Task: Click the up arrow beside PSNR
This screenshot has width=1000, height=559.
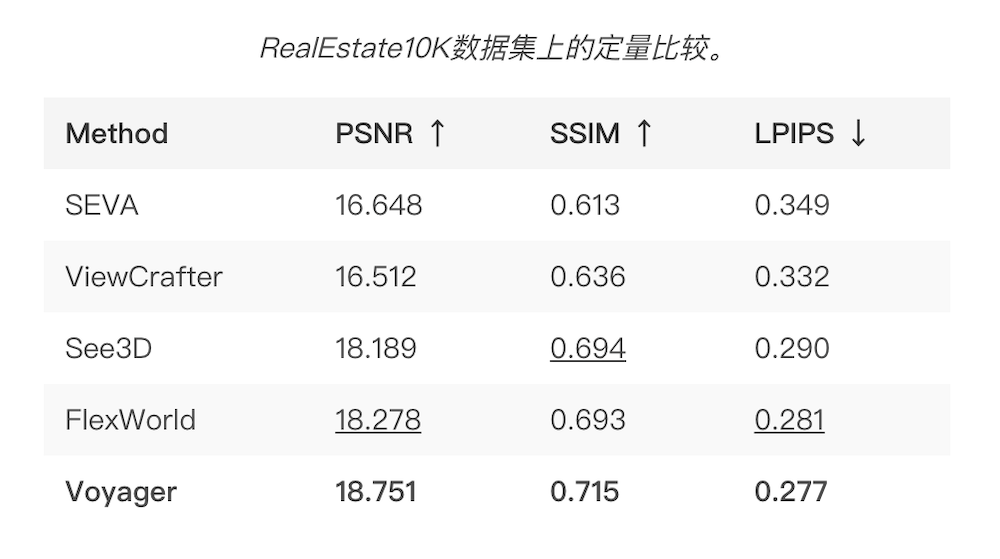Action: (x=435, y=134)
